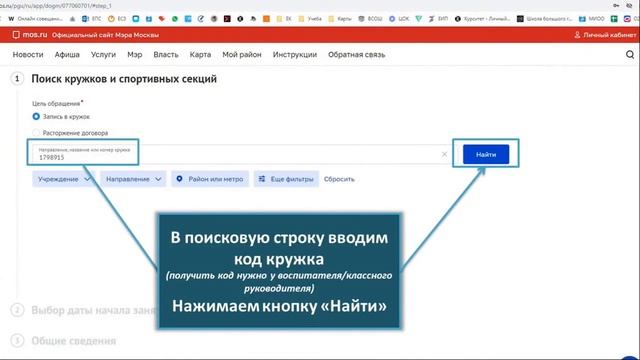Image resolution: width=640 pixels, height=360 pixels.
Task: Open Личный кабинет user account link
Action: click(605, 35)
